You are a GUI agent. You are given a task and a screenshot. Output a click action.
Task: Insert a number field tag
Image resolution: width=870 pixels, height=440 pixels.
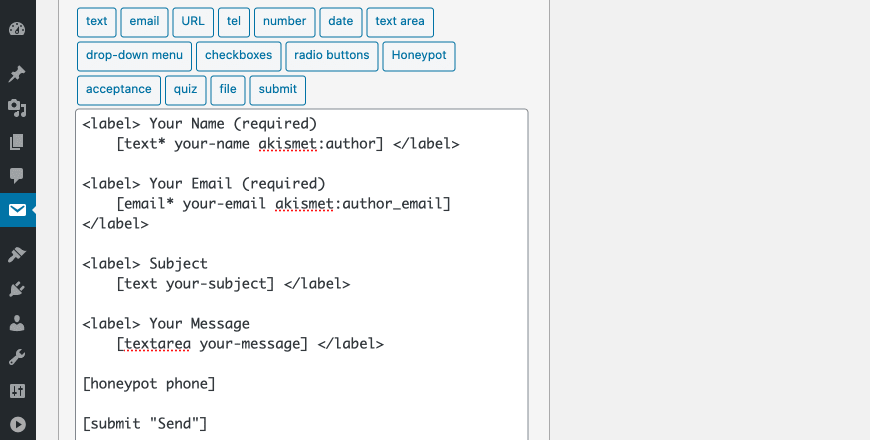click(x=285, y=22)
